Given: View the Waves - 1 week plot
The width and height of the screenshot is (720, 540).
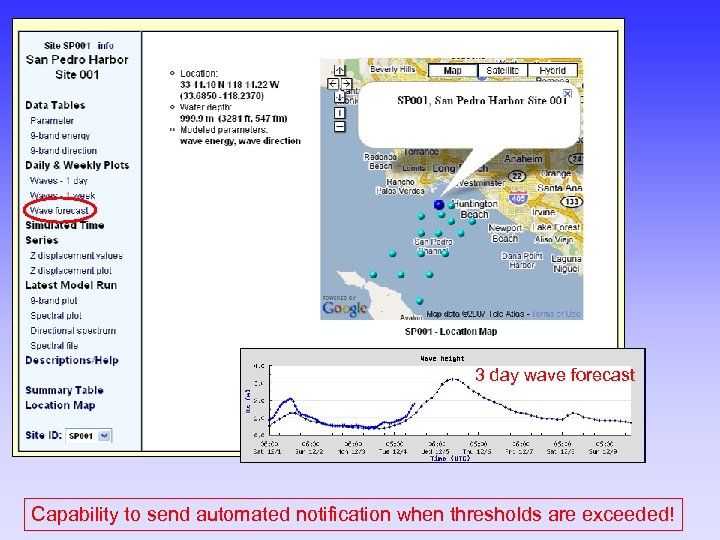Looking at the screenshot, I should 62,195.
